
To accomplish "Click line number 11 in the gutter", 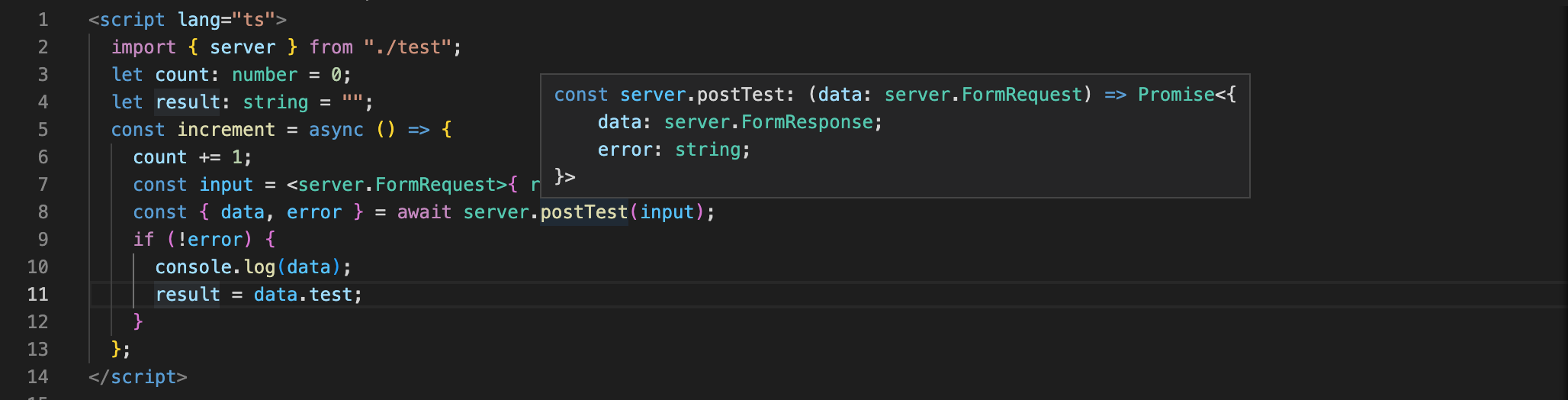I will click(38, 295).
